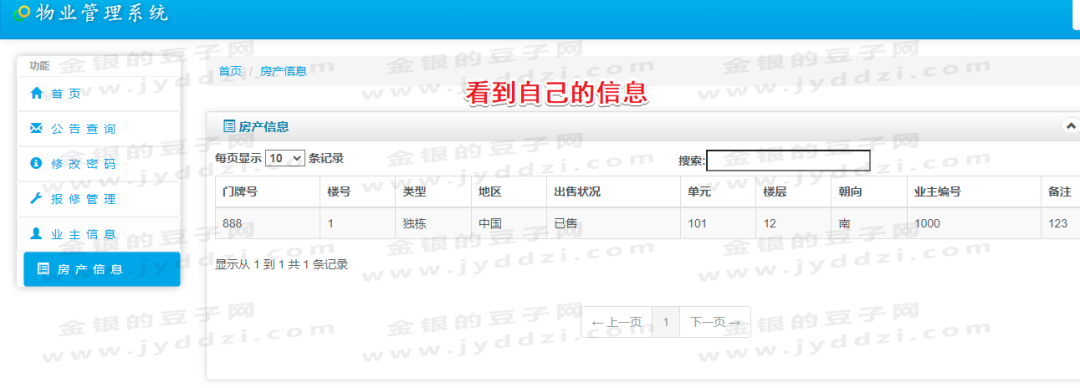Click the list icon beside 房产信息 in sidebar
The height and width of the screenshot is (388, 1080).
tap(43, 269)
